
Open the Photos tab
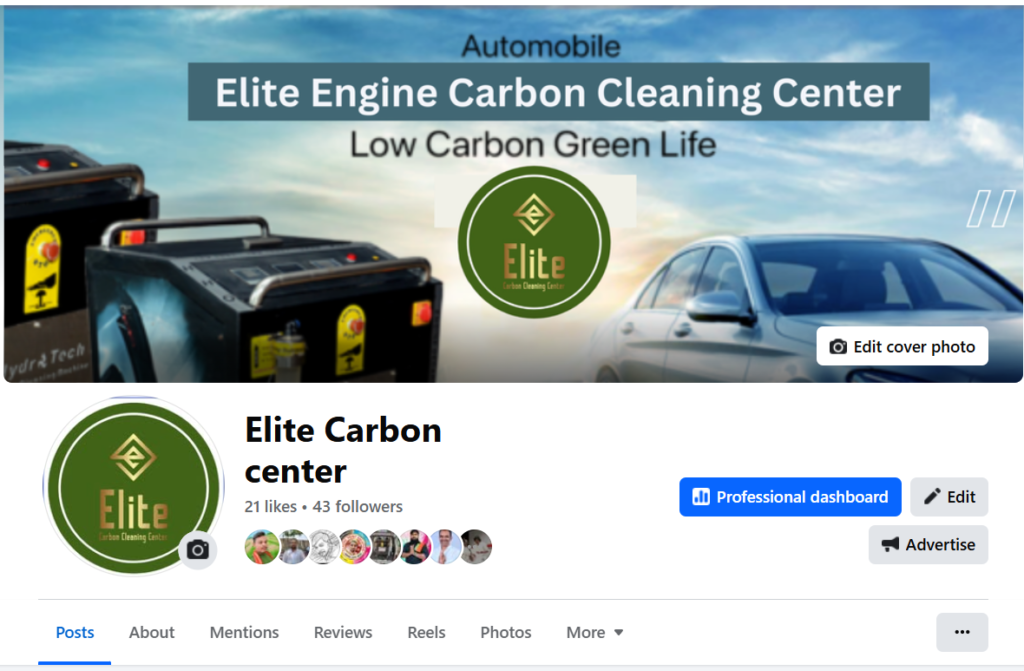505,632
